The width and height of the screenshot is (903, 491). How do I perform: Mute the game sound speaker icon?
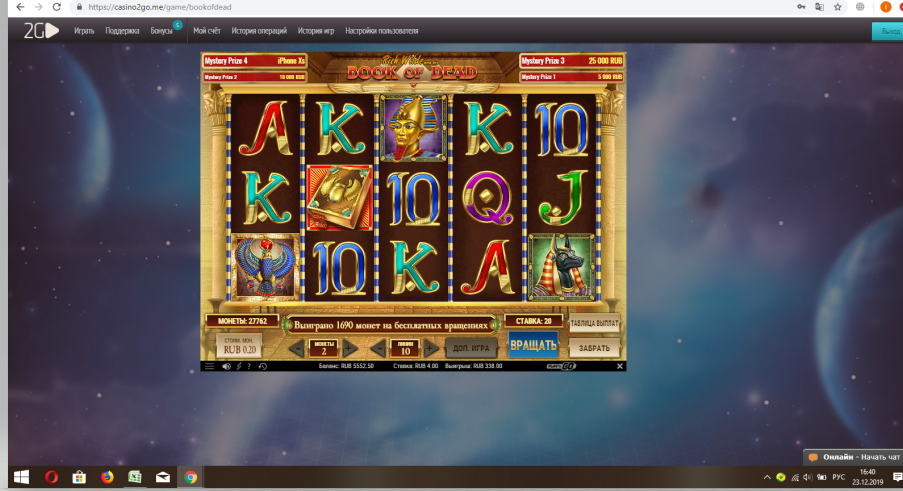pyautogui.click(x=226, y=366)
